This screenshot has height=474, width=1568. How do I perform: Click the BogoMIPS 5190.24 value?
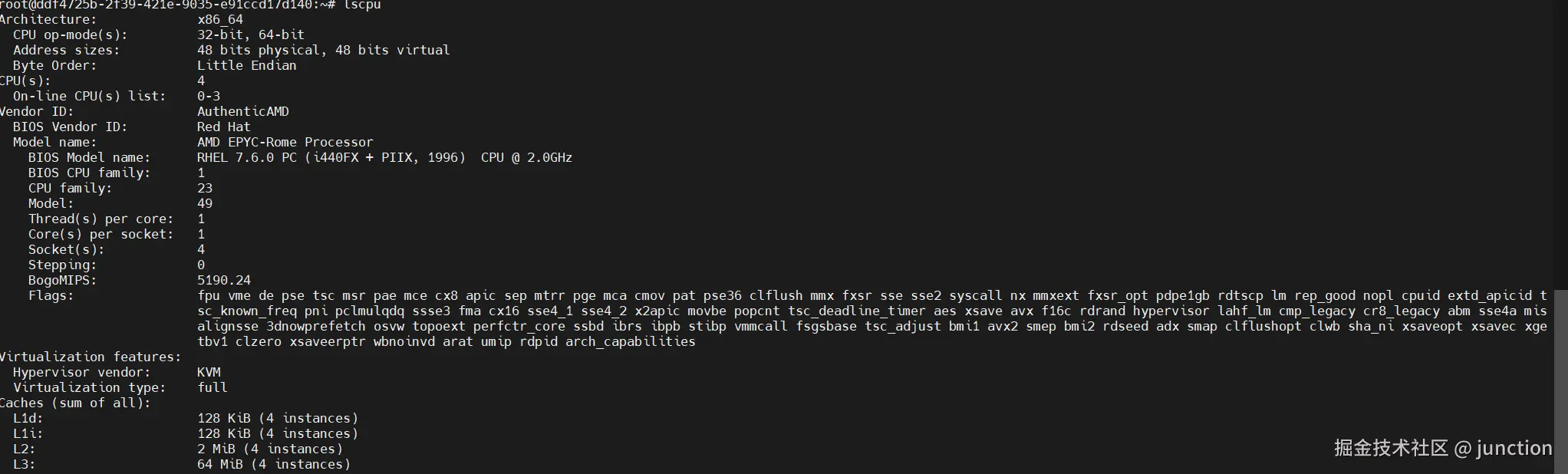[x=224, y=280]
